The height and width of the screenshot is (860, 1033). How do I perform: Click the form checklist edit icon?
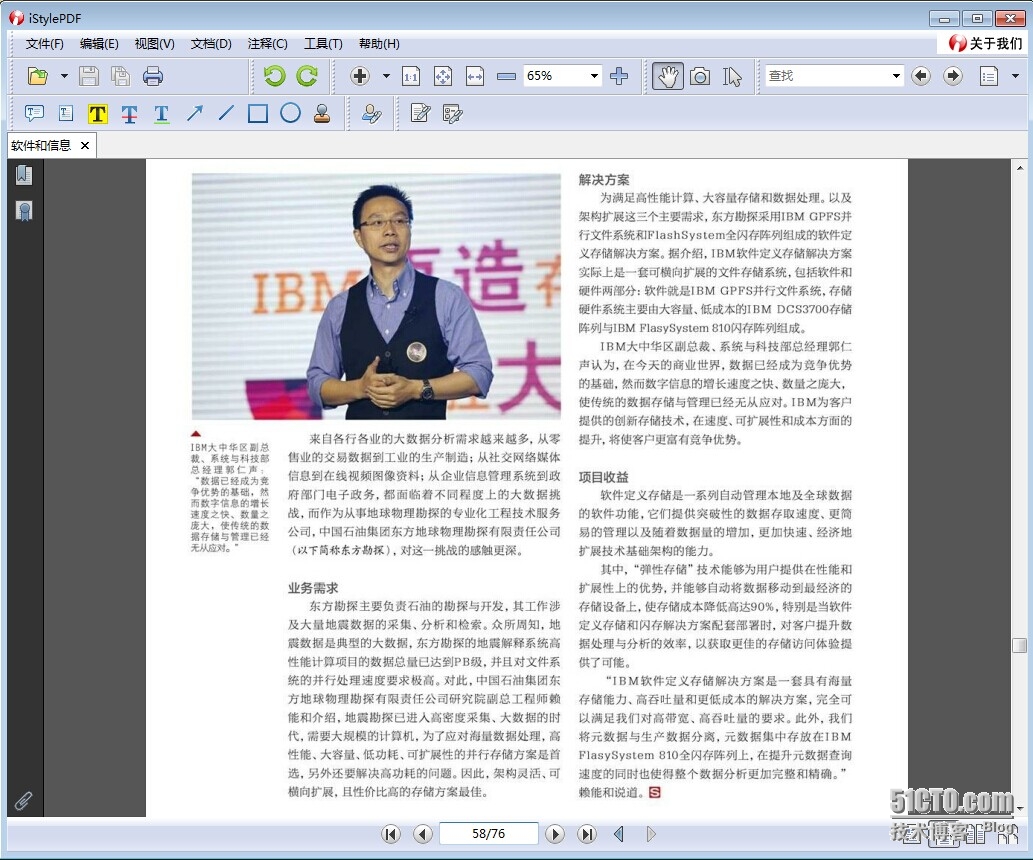pos(453,114)
